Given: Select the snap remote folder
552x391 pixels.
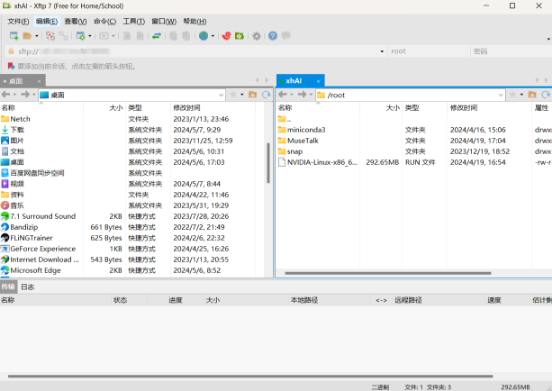Looking at the screenshot, I should pyautogui.click(x=290, y=151).
